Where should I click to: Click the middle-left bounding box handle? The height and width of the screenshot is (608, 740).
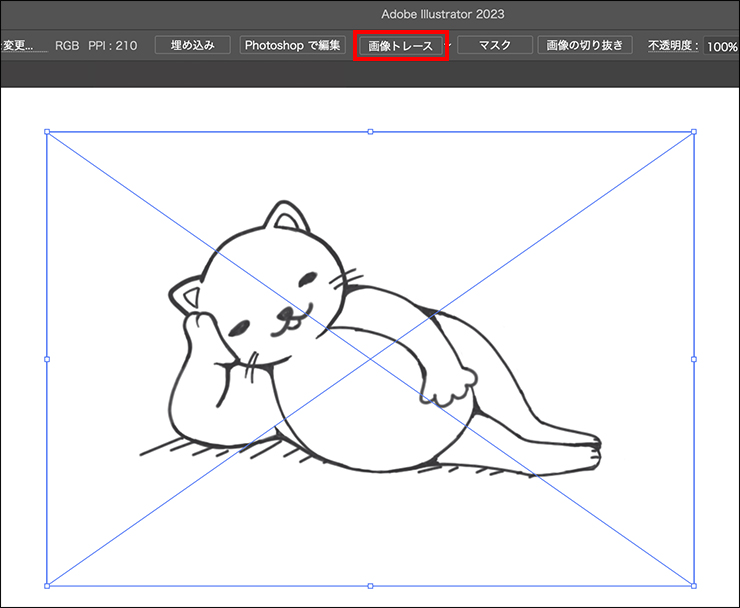47,358
